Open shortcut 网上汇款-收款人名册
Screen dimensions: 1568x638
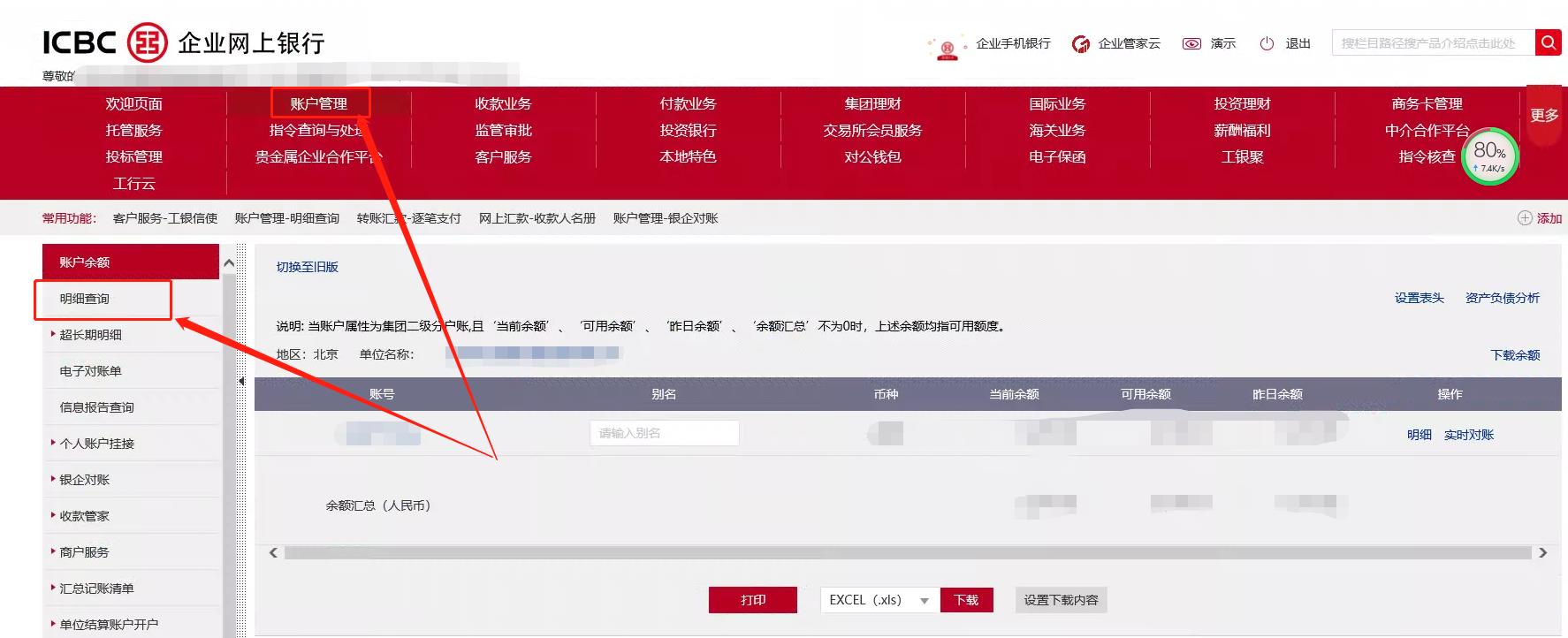537,218
